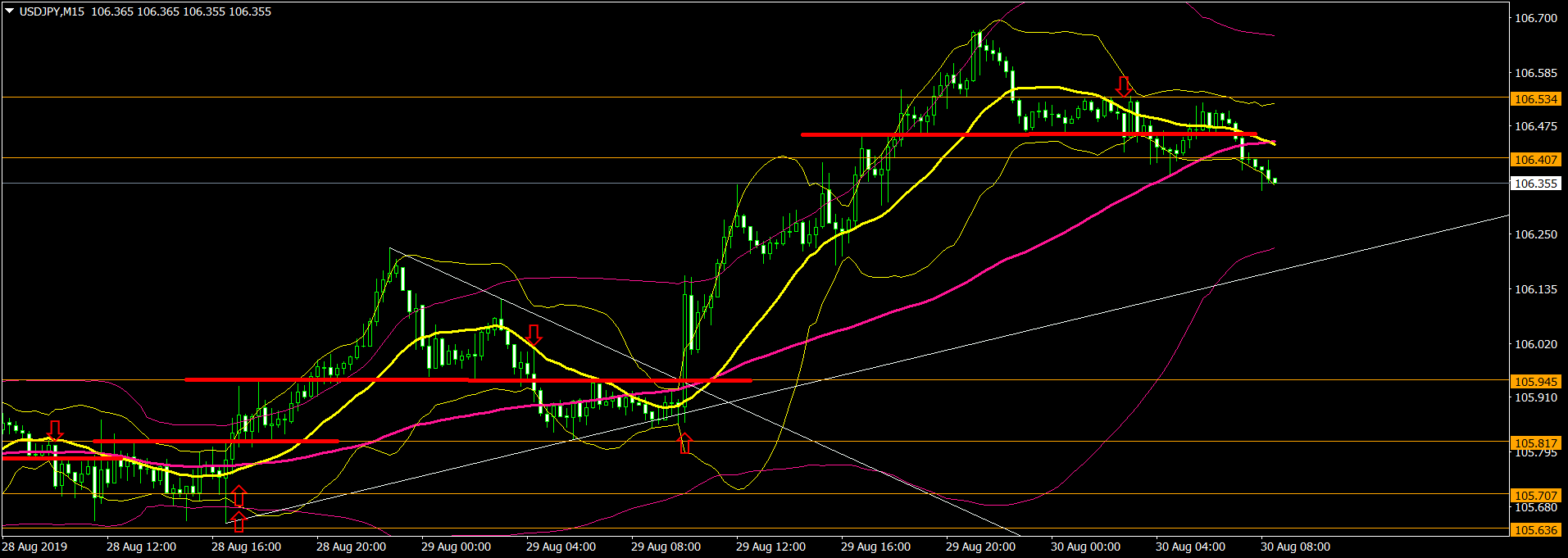Select the short thick red line at 105.817
Viewport: 1568px width, 558px height.
[x=216, y=442]
